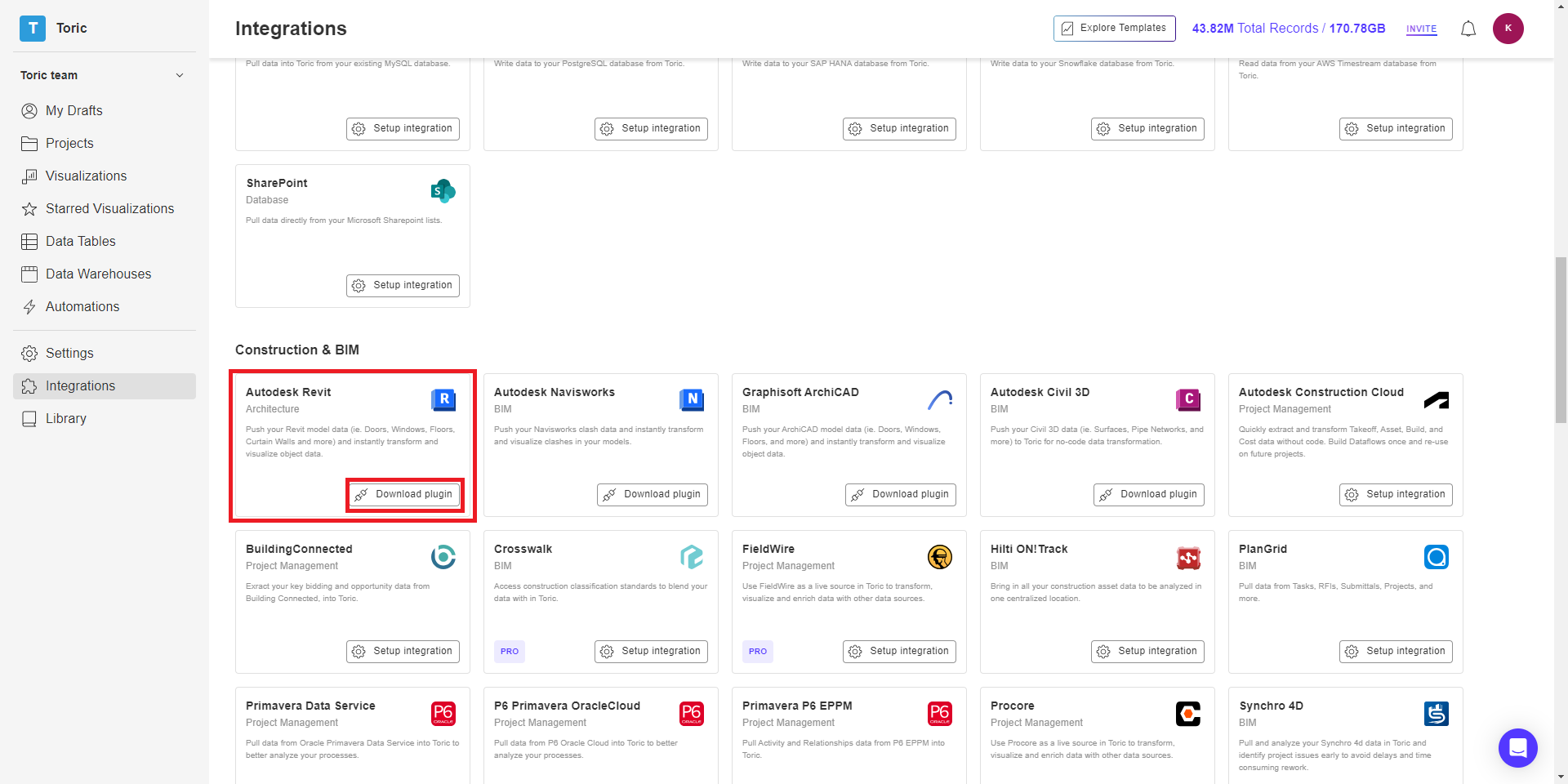The width and height of the screenshot is (1568, 784).
Task: Open Data Warehouses in the sidebar
Action: (x=98, y=274)
